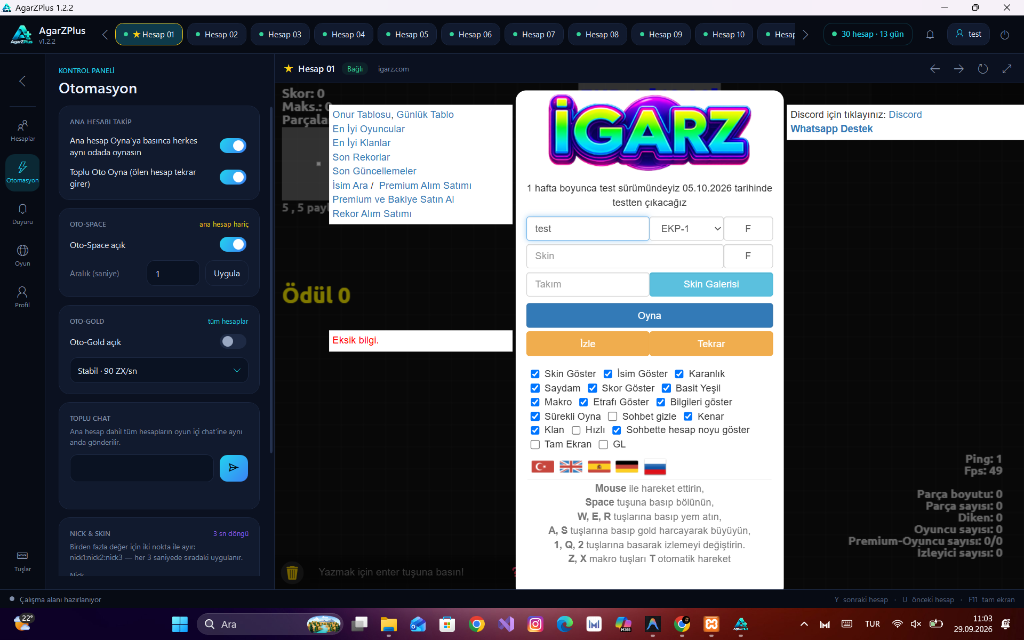This screenshot has width=1024, height=640.
Task: Reload the Hesap 01 game view
Action: [x=983, y=69]
